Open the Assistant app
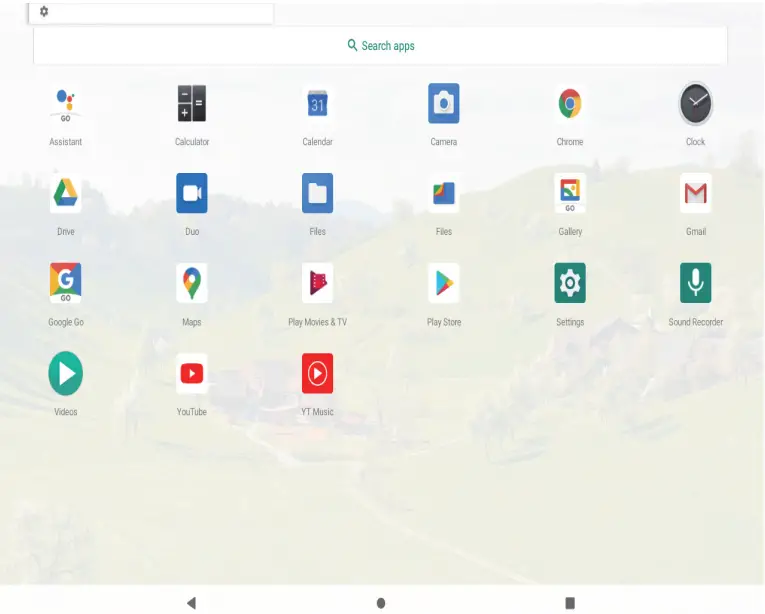 (x=65, y=104)
